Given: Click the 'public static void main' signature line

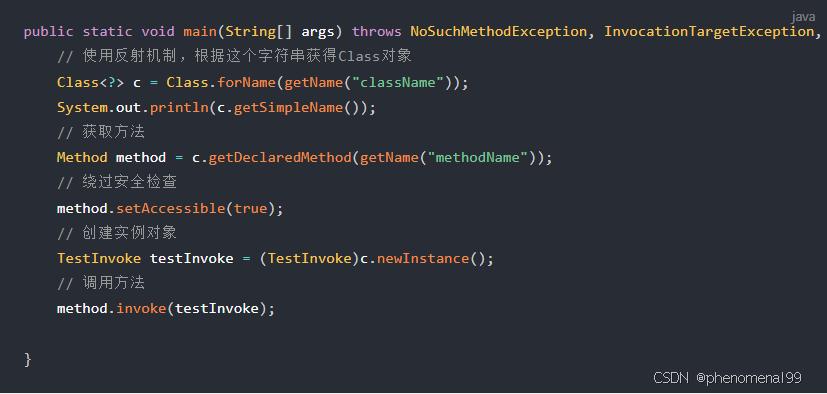Looking at the screenshot, I should click(422, 32).
